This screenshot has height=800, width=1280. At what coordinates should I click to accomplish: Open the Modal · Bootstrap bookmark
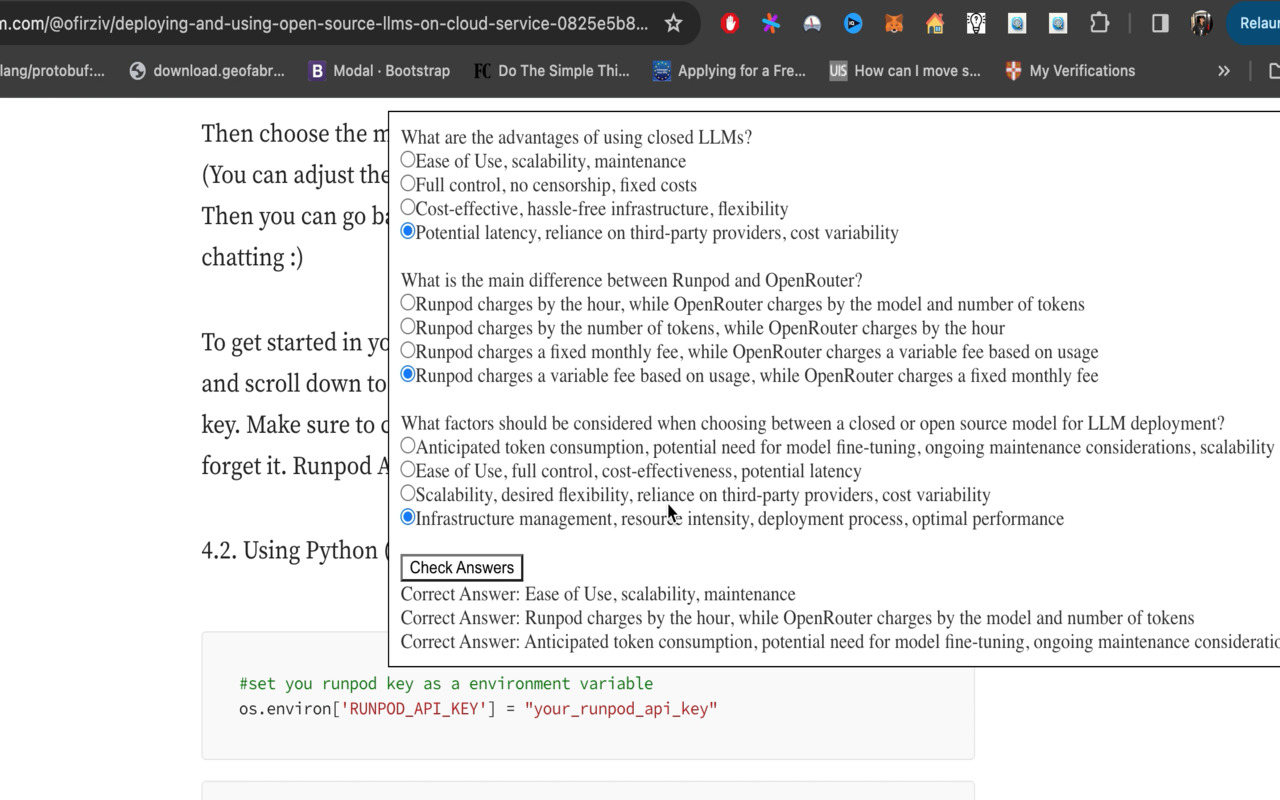pyautogui.click(x=379, y=70)
